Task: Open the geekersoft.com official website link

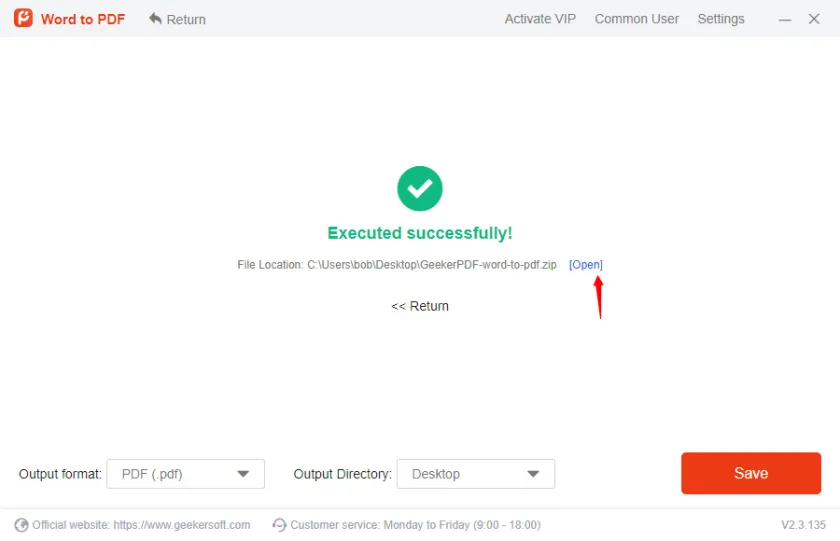Action: [x=181, y=525]
